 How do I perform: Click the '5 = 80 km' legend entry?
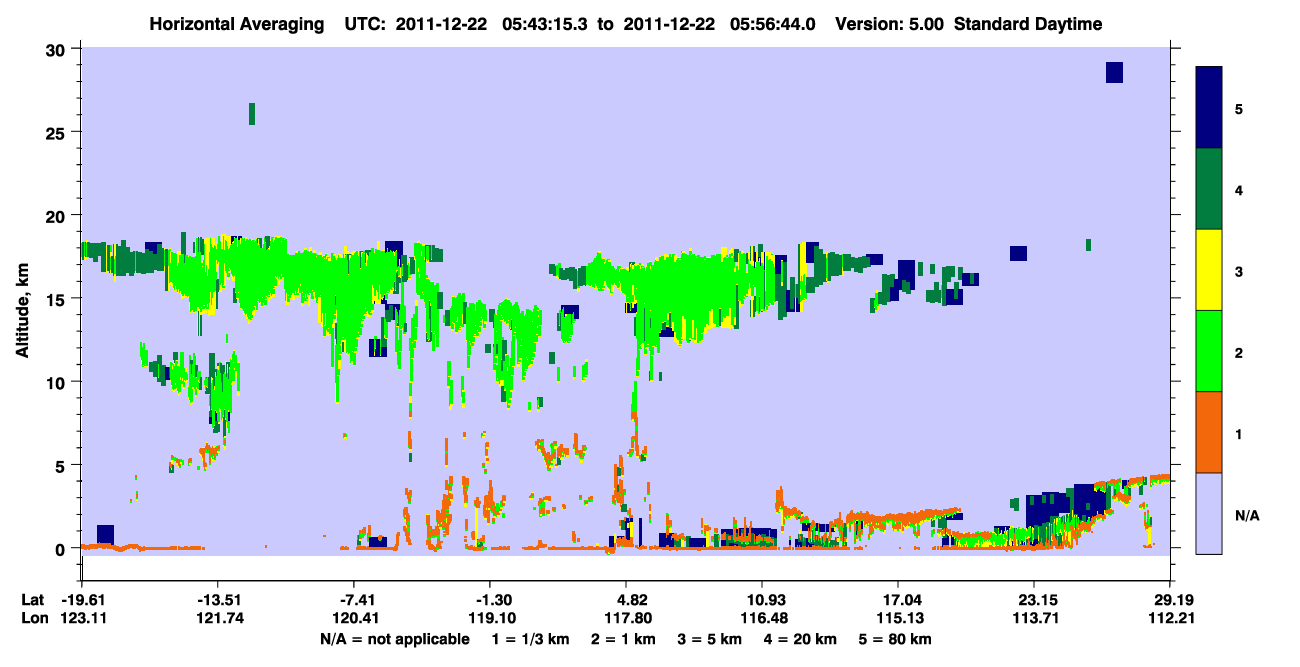896,639
